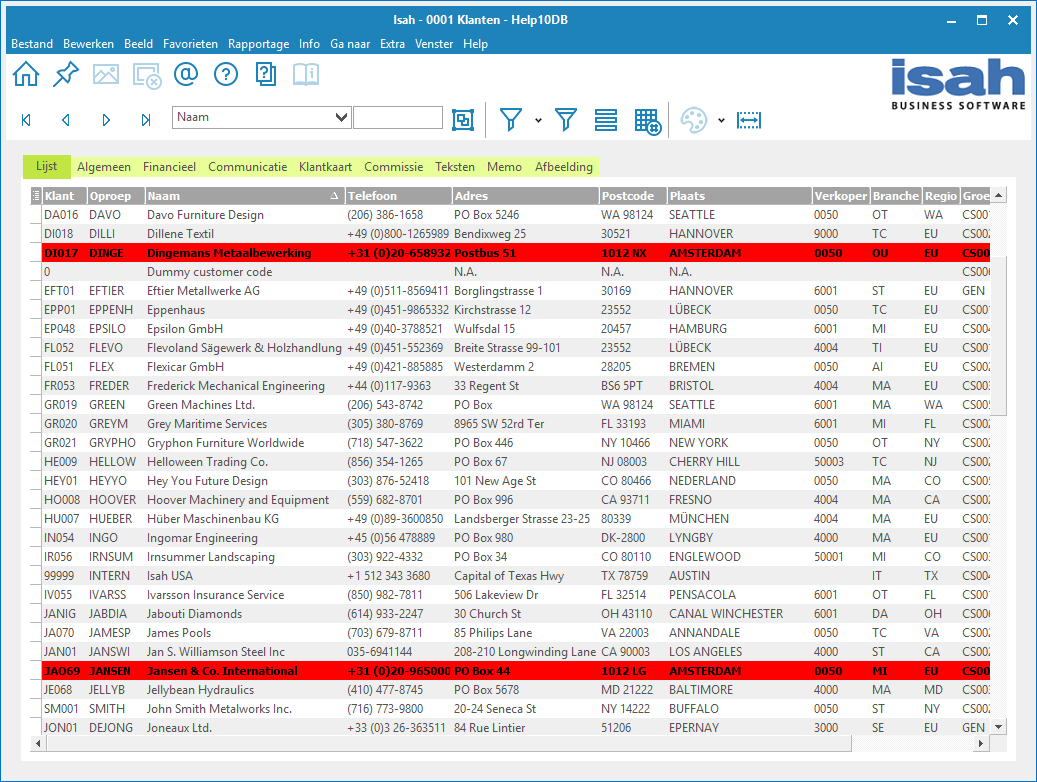Switch to the Memo tab

[505, 167]
